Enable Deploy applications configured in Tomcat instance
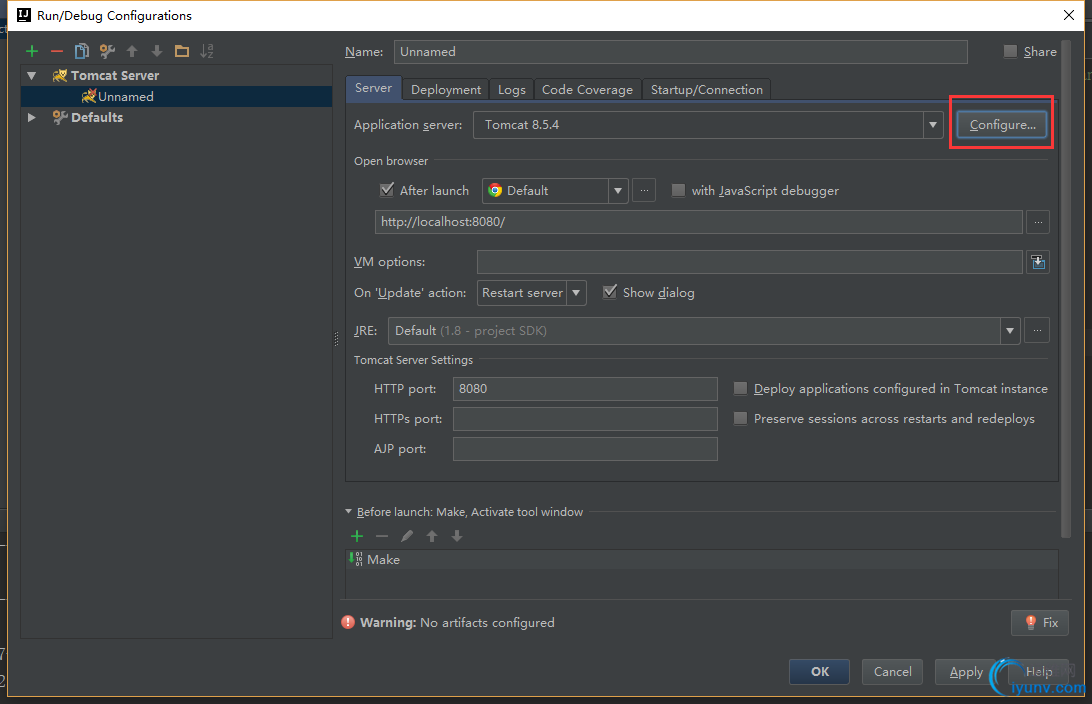Viewport: 1092px width, 704px height. coord(740,389)
